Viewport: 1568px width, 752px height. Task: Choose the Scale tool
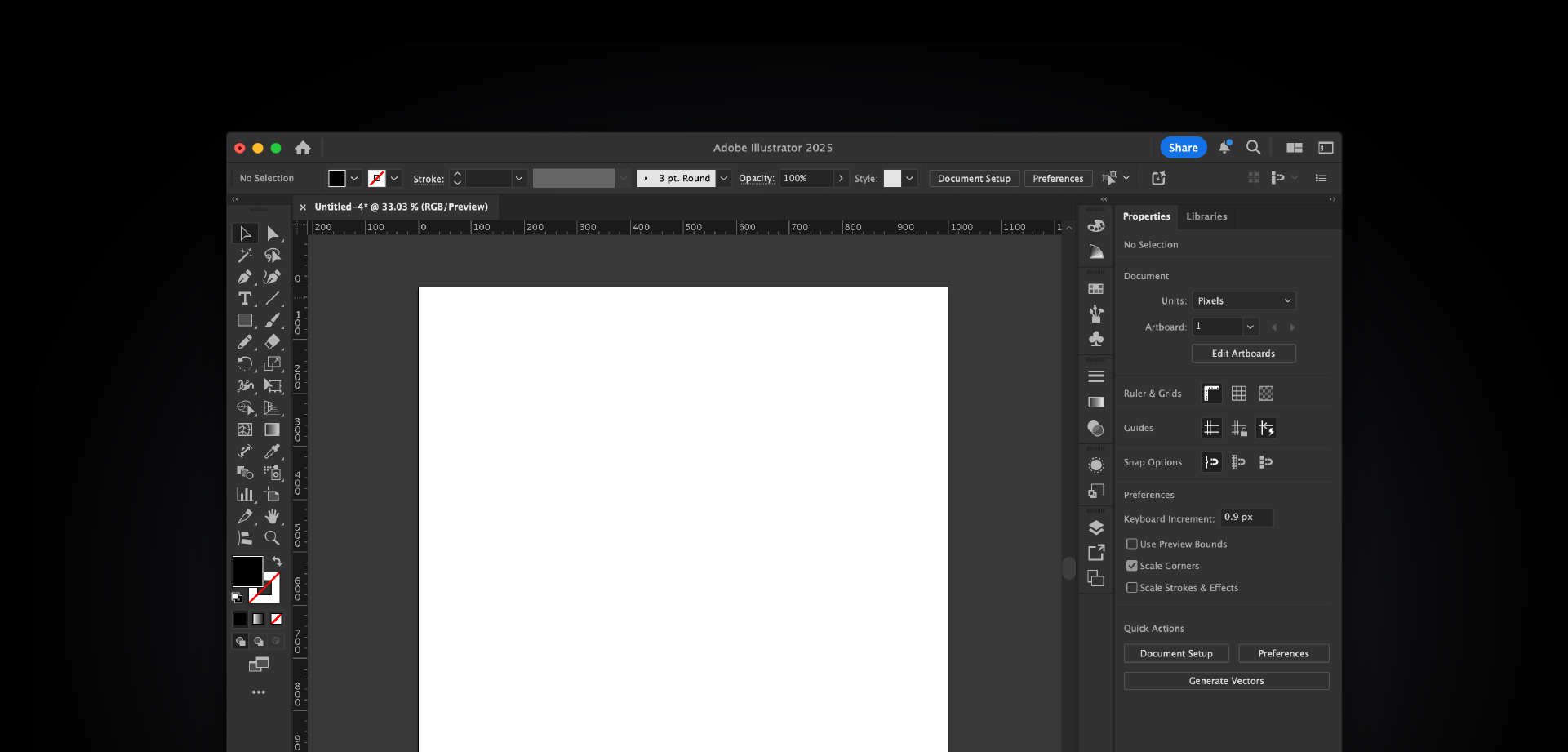click(x=273, y=364)
